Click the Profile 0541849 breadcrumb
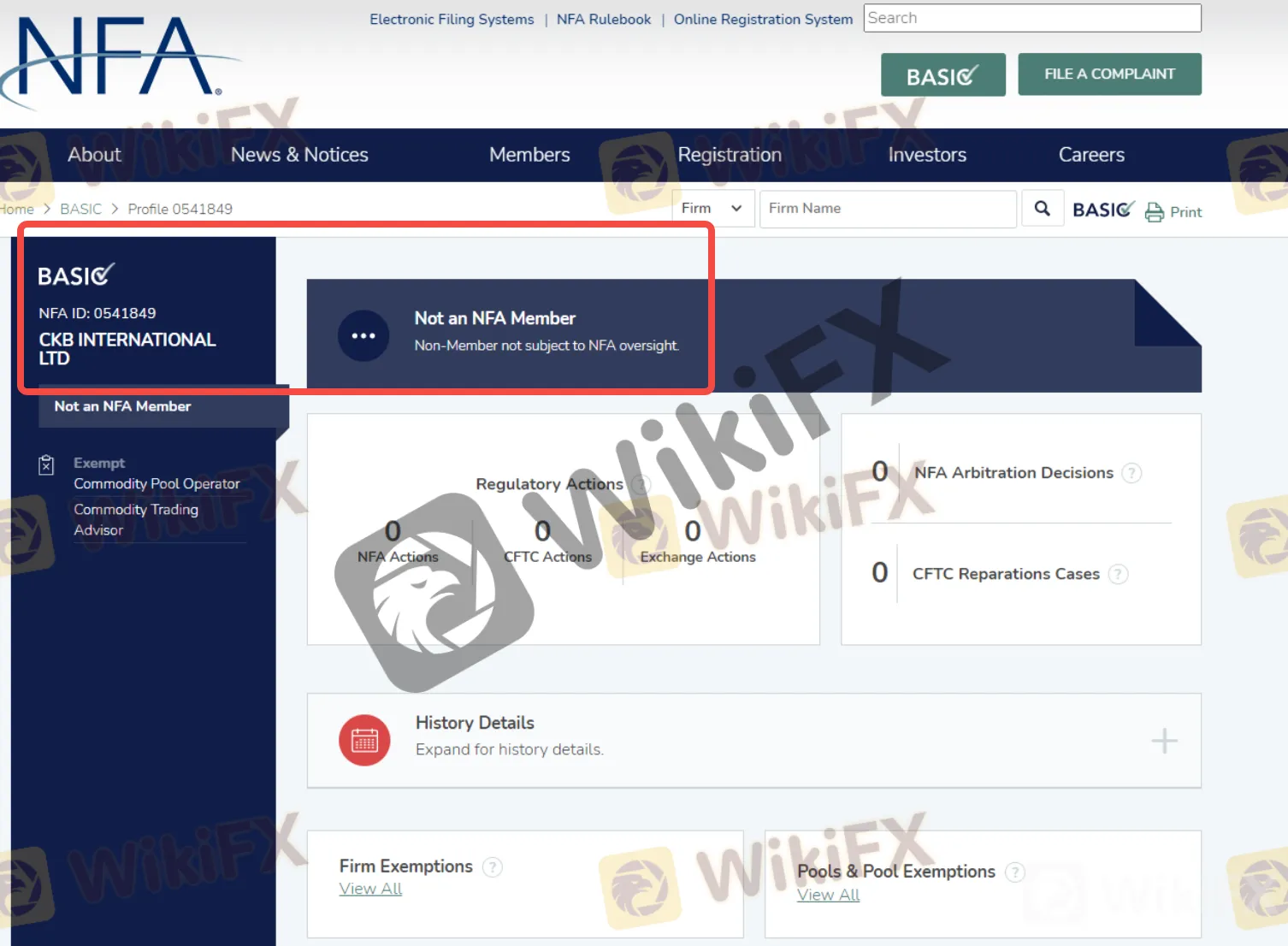 (180, 210)
